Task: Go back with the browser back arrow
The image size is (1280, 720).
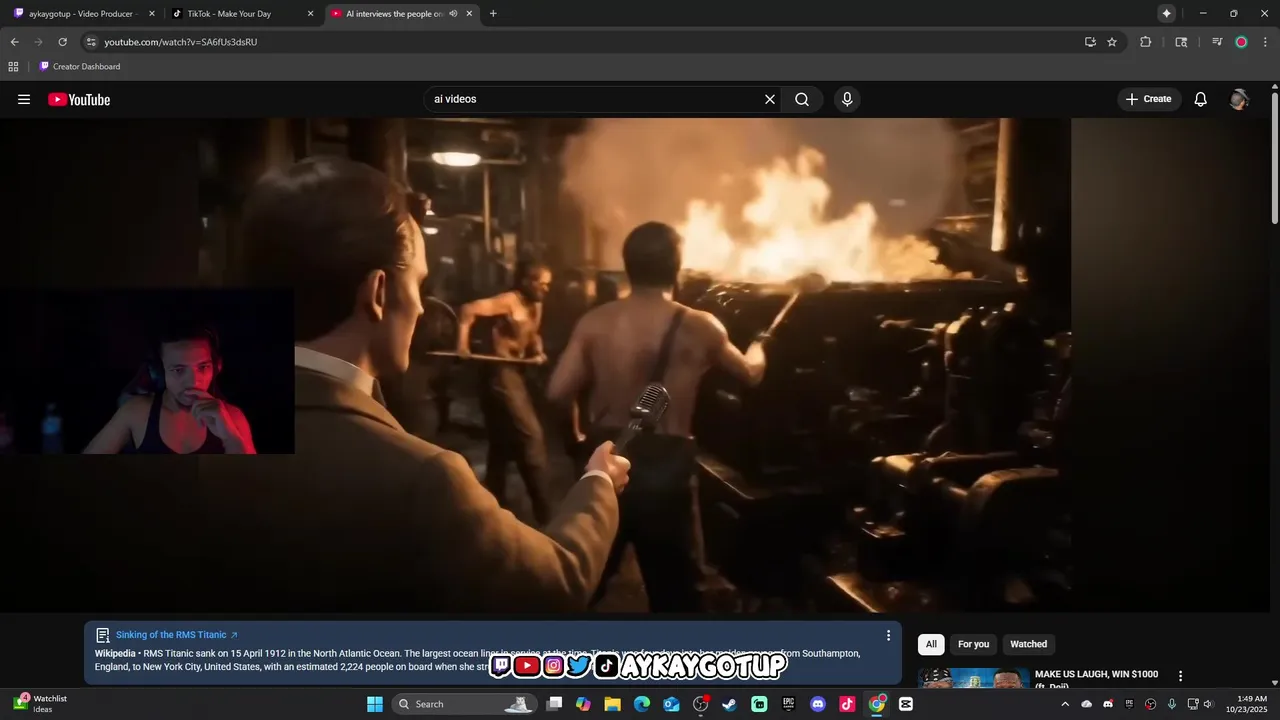Action: coord(14,42)
